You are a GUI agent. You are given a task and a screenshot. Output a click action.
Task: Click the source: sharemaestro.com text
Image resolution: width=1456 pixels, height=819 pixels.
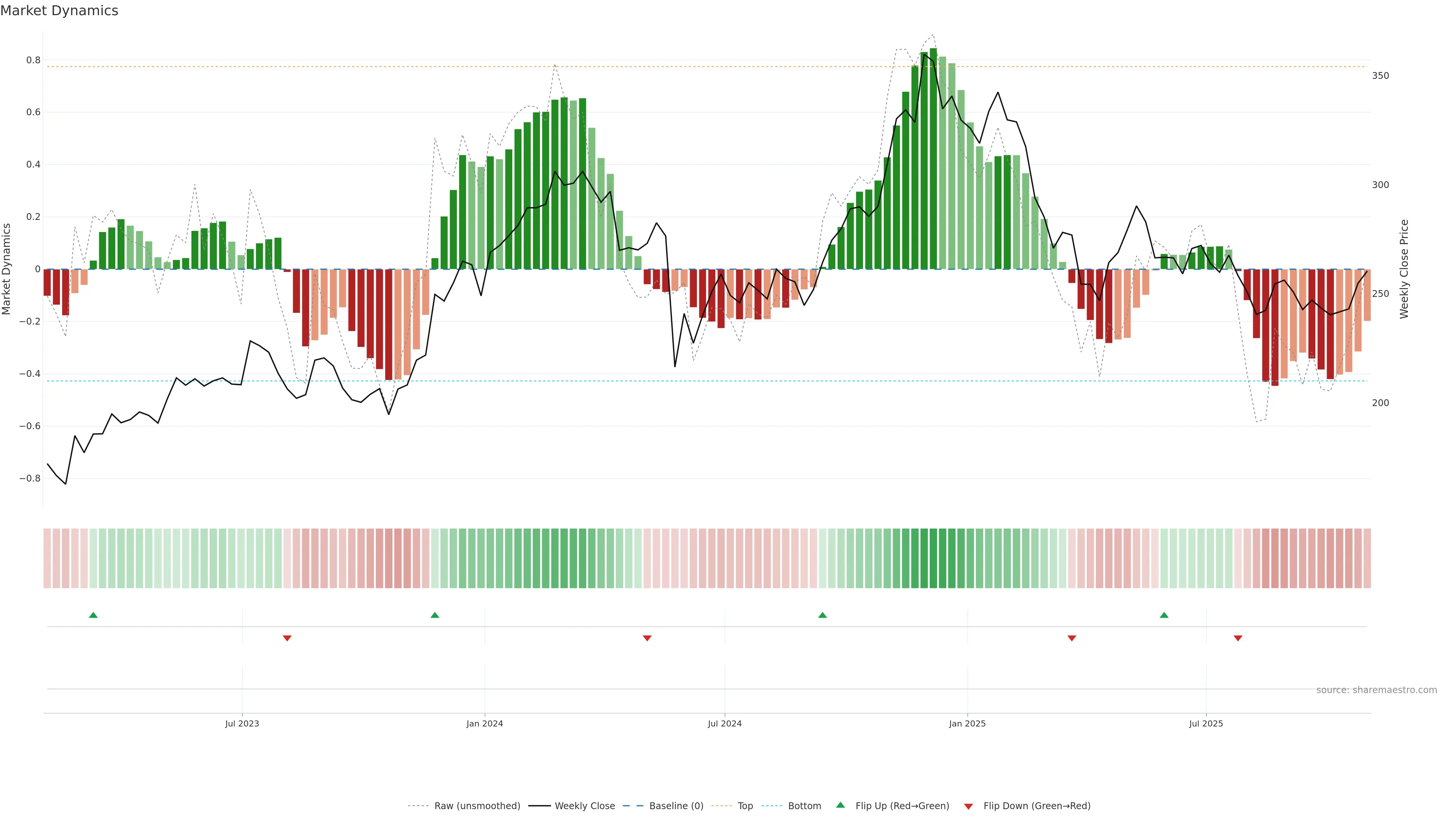click(1376, 690)
